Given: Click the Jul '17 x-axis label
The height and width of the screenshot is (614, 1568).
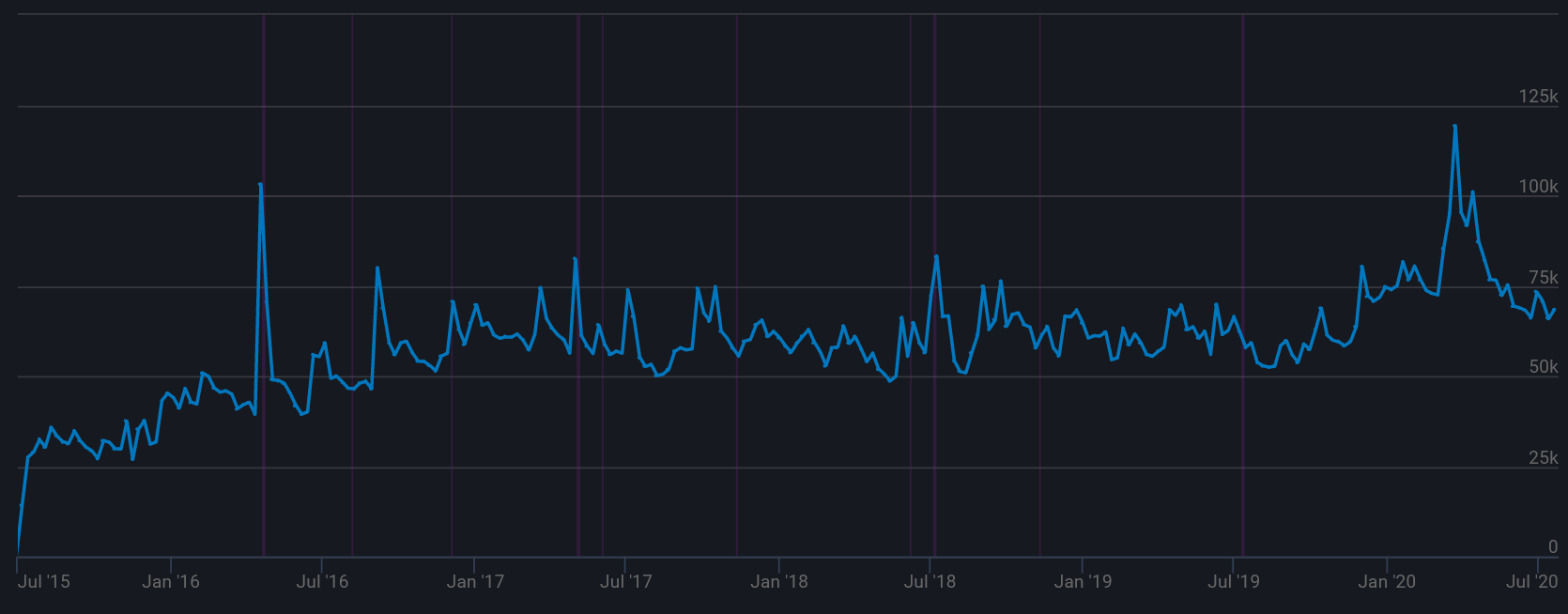Looking at the screenshot, I should [625, 582].
